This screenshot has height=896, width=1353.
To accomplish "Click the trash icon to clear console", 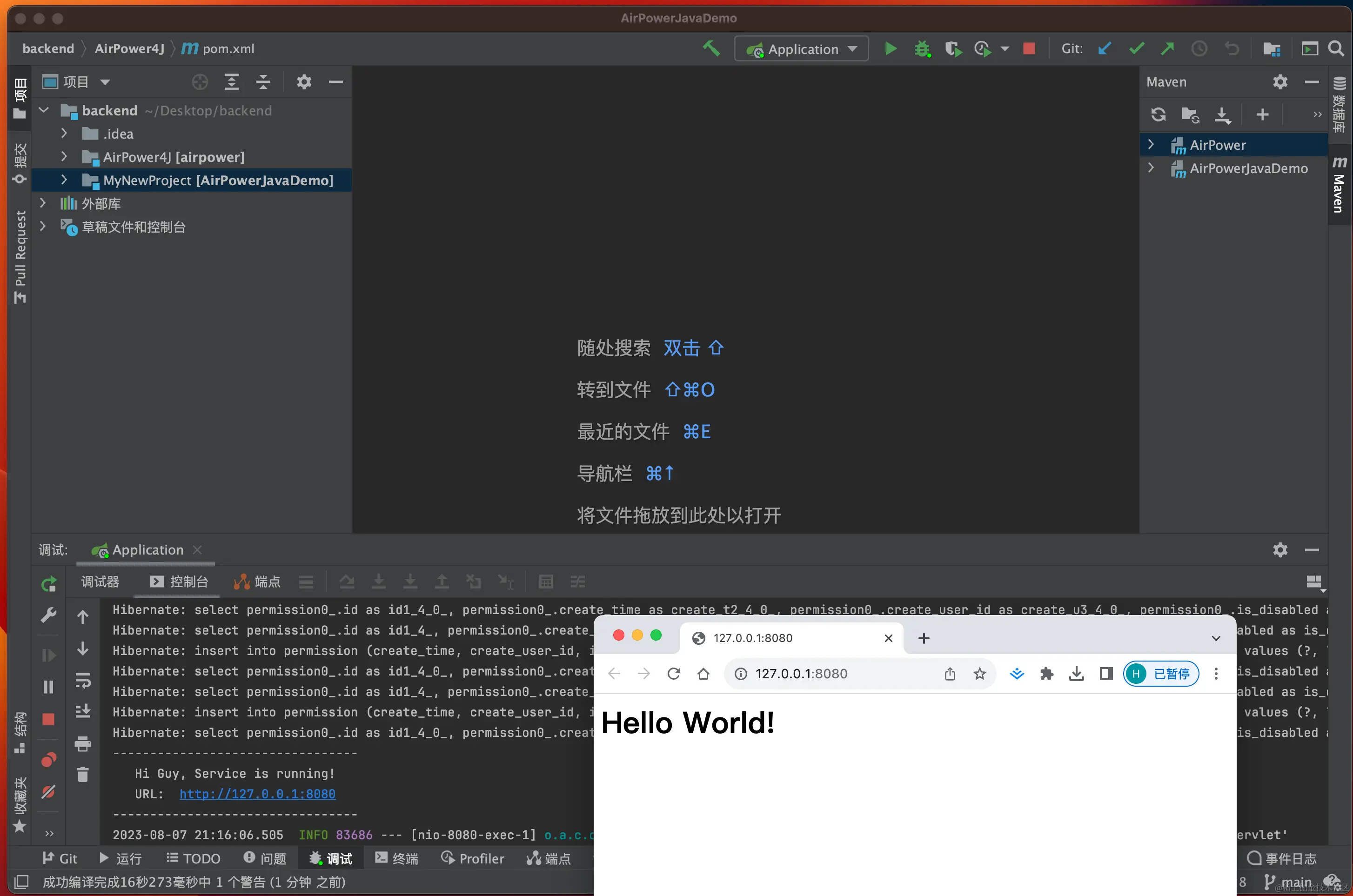I will [x=83, y=775].
